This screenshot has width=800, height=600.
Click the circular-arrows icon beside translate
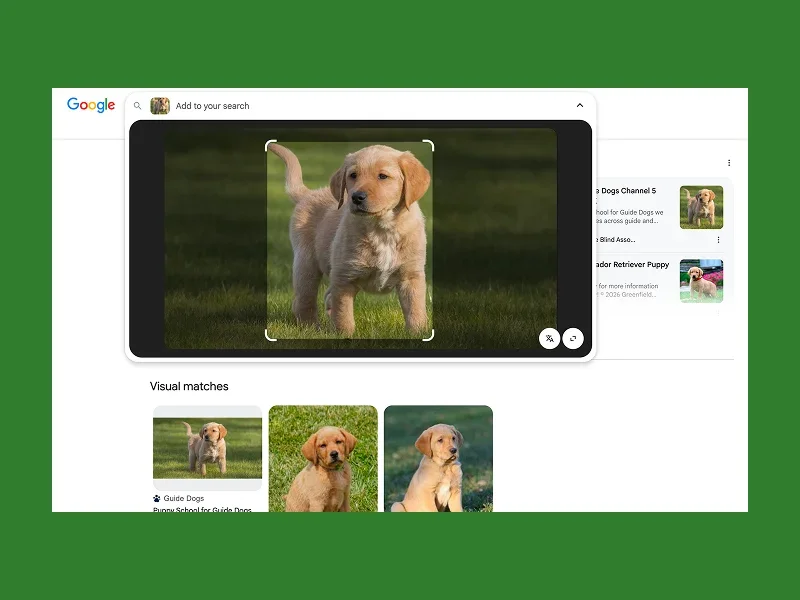point(573,338)
